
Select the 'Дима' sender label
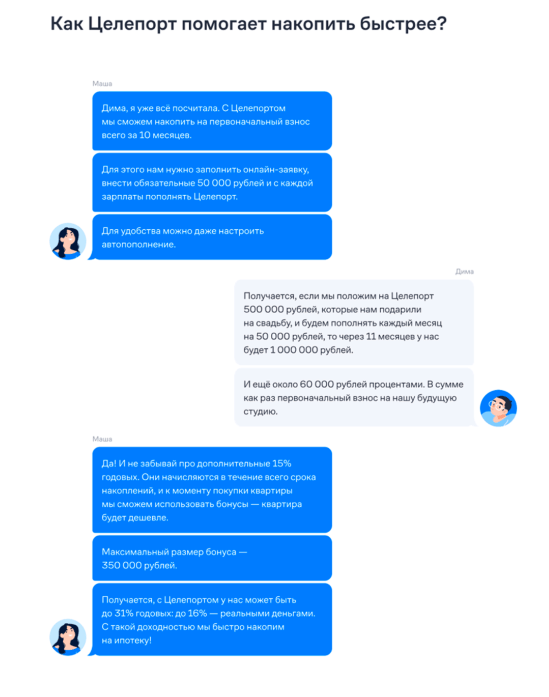coord(465,272)
